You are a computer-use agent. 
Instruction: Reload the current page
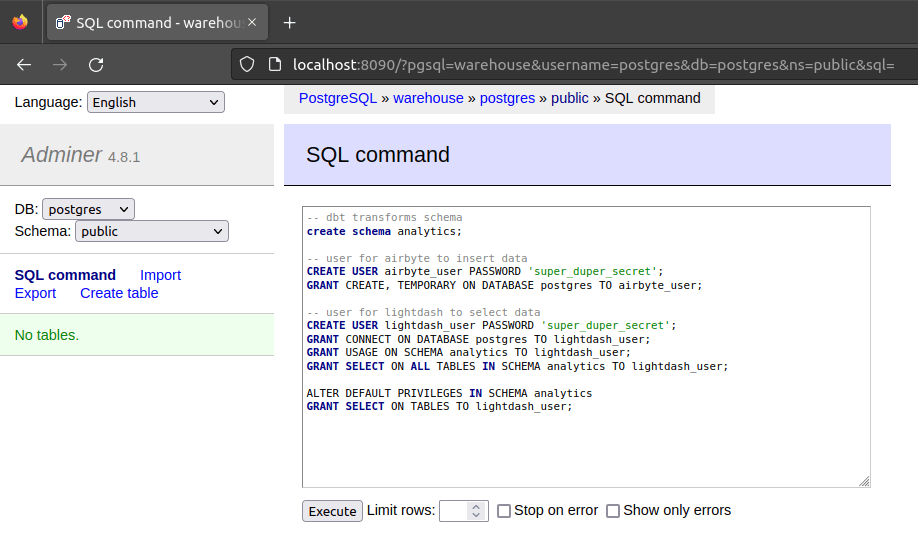[96, 64]
